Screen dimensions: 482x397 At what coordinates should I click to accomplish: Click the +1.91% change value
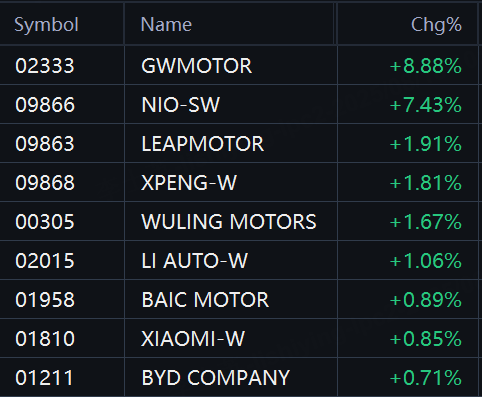tap(426, 144)
